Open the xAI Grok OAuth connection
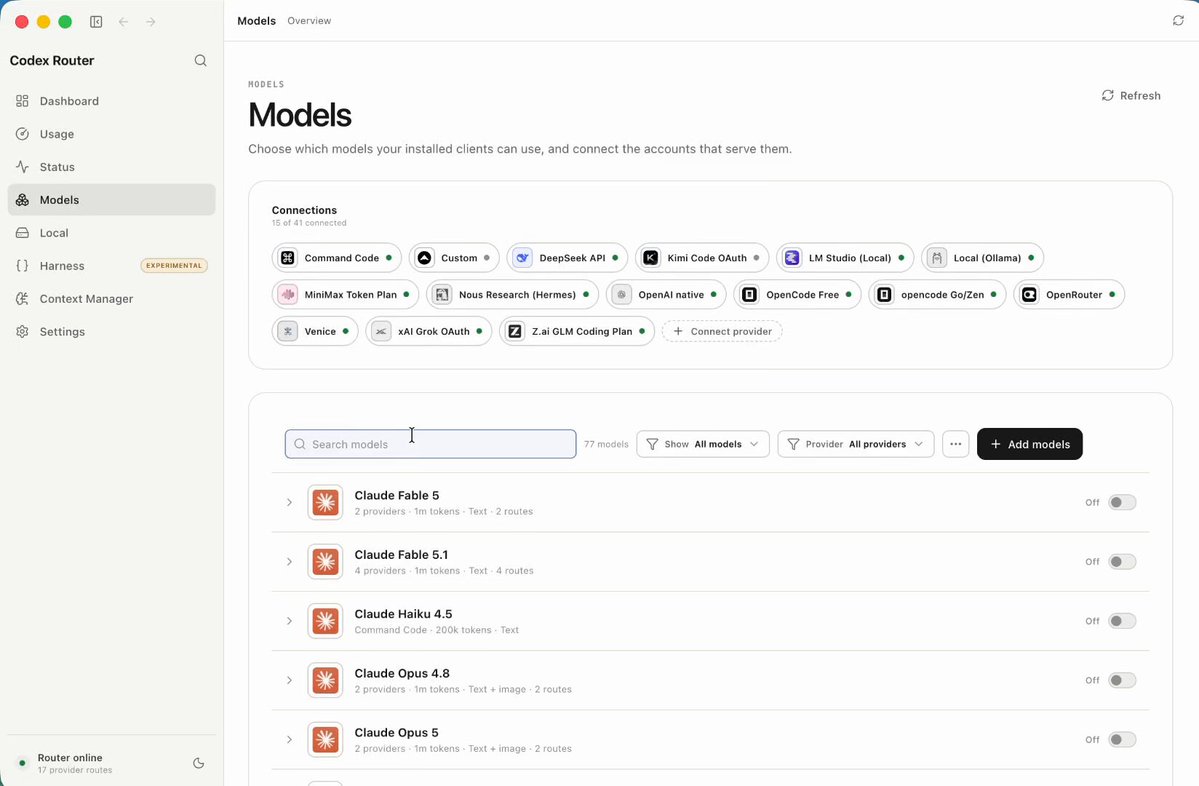 429,331
